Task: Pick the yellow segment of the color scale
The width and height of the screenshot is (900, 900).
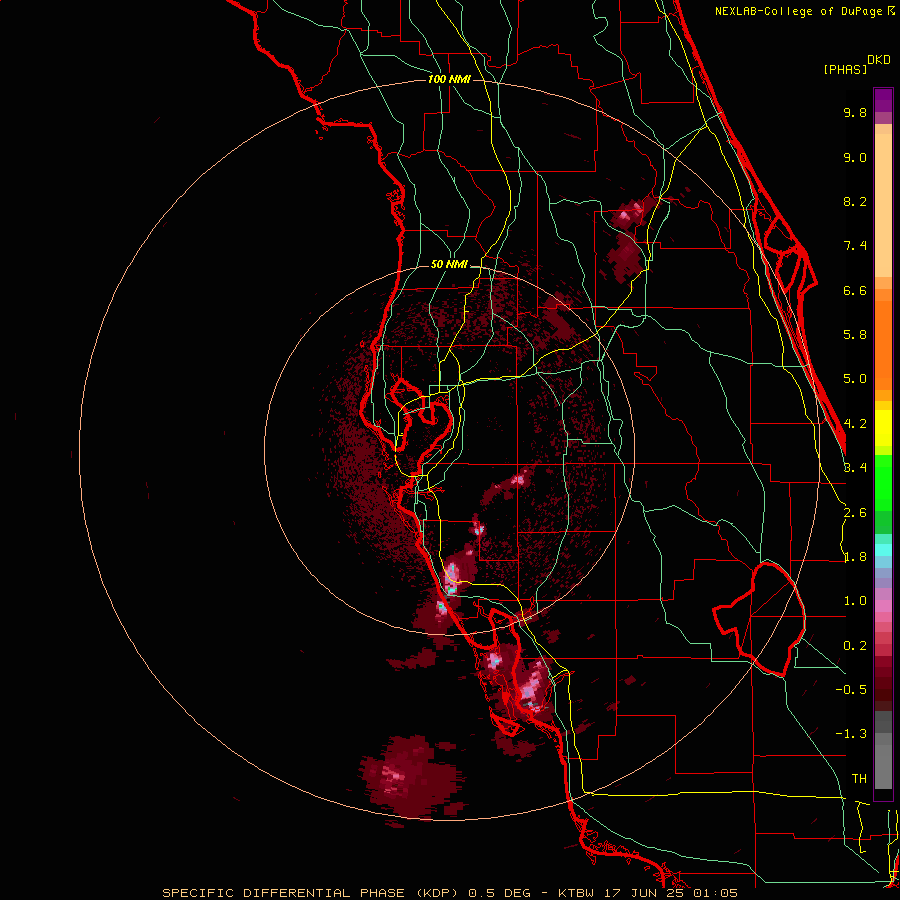Action: pos(883,428)
